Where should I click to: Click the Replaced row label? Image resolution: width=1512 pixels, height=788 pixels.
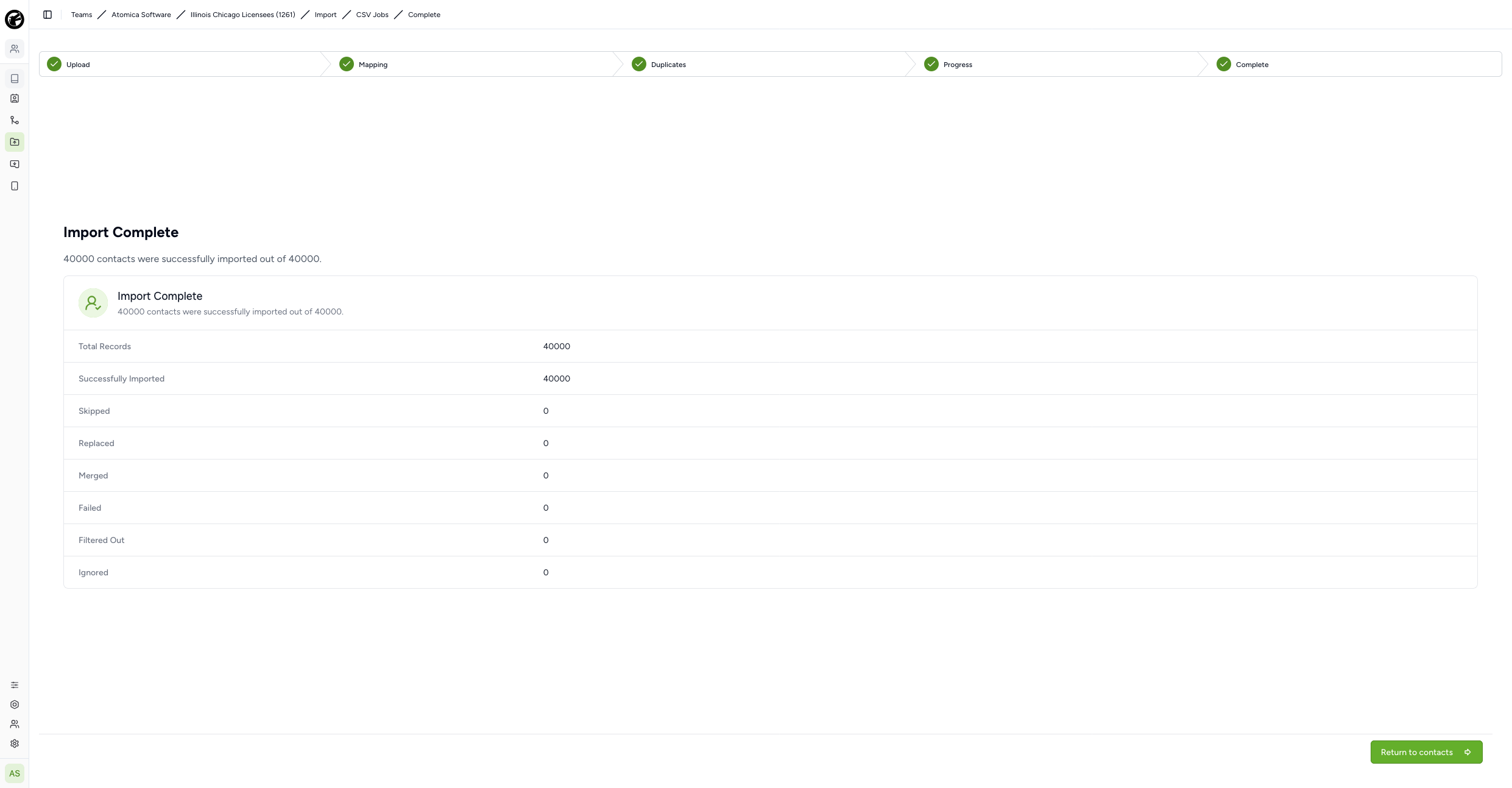(x=96, y=443)
